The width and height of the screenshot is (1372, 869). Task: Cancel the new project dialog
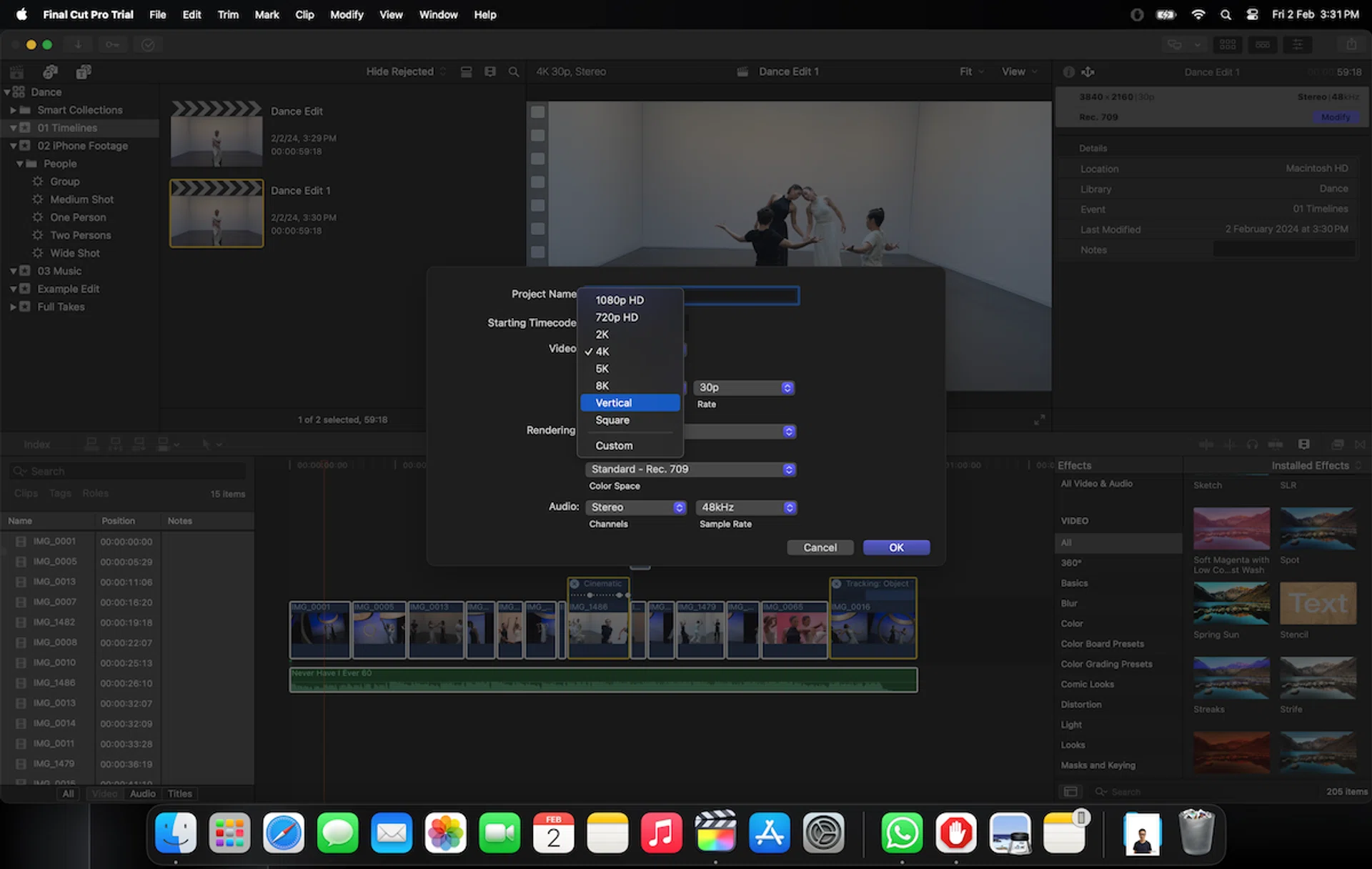[820, 547]
